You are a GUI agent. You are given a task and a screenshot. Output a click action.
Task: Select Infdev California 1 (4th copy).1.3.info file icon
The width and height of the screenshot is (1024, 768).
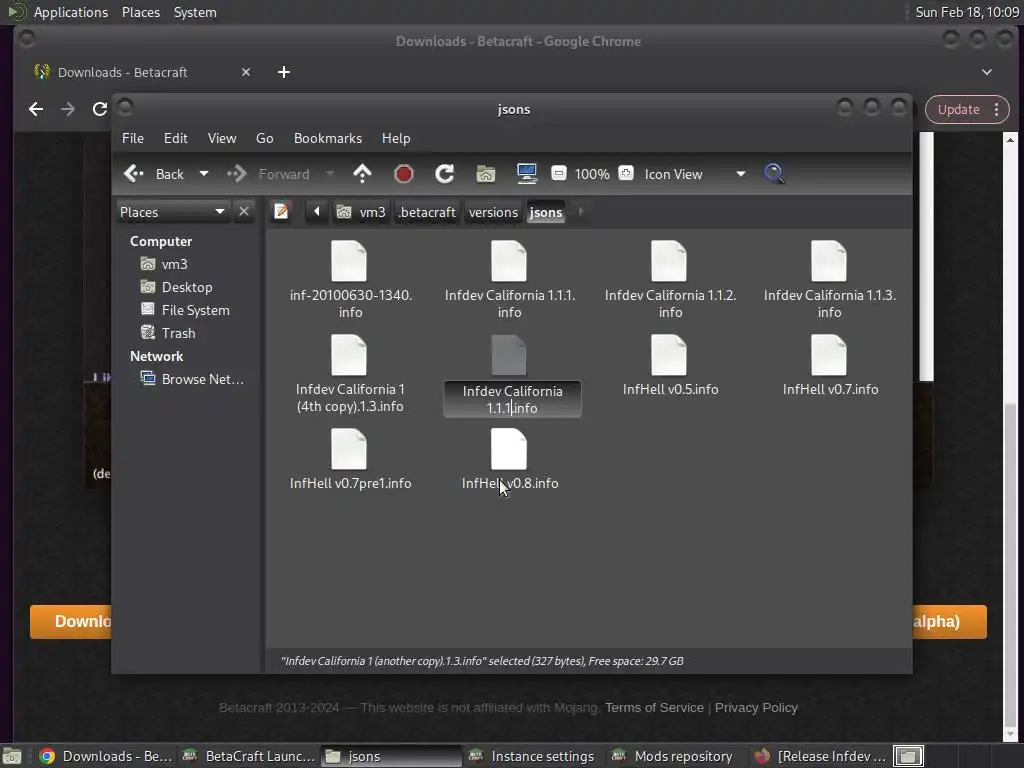(x=349, y=355)
